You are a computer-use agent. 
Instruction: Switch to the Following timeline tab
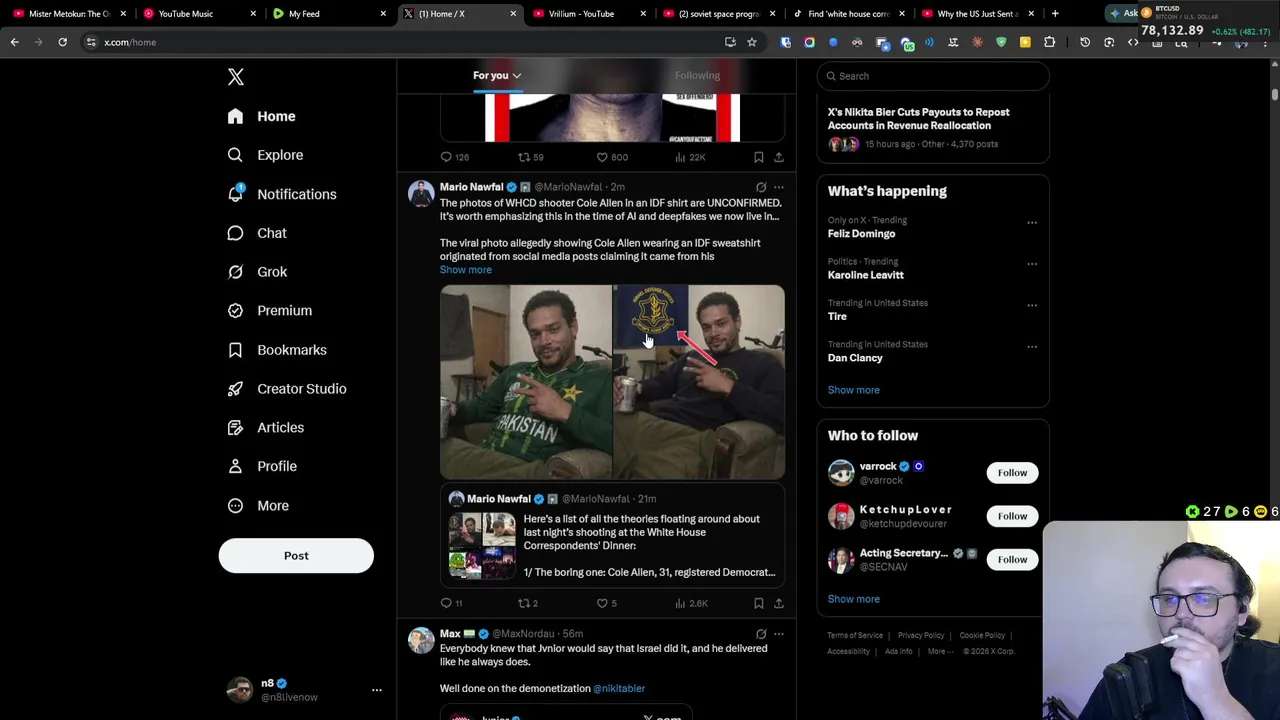(x=697, y=76)
